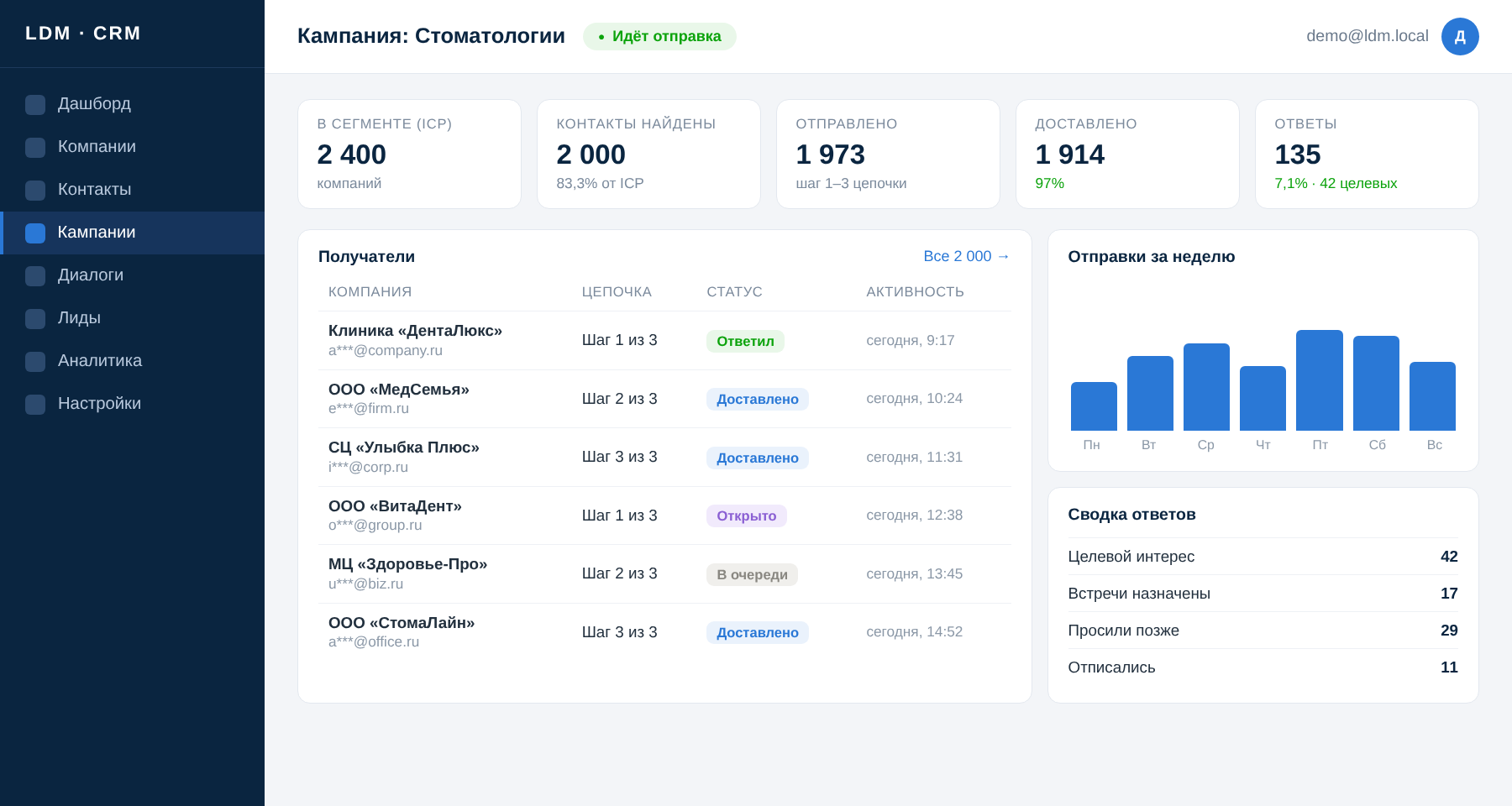Screen dimensions: 1512x806
Task: Click the Компания column header
Action: click(x=370, y=292)
